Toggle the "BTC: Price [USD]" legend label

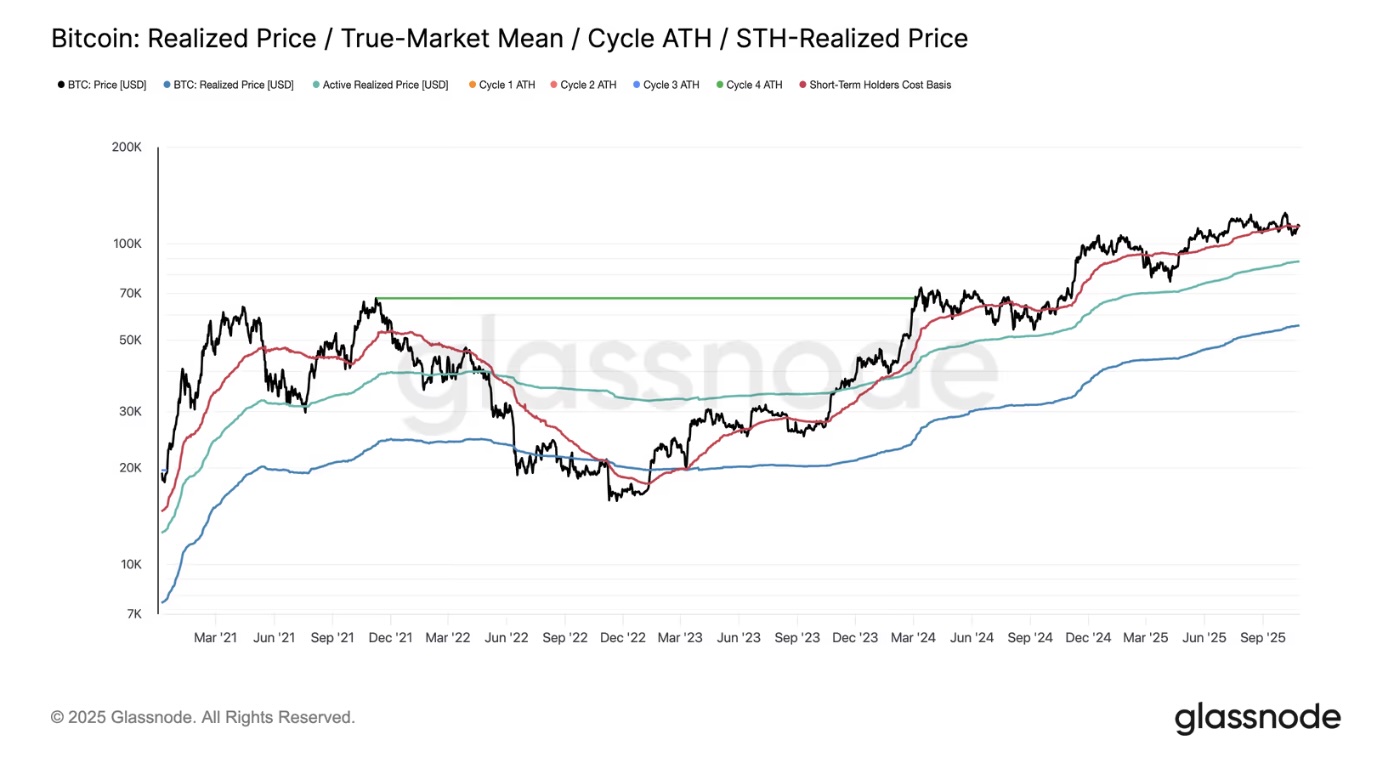tap(107, 85)
